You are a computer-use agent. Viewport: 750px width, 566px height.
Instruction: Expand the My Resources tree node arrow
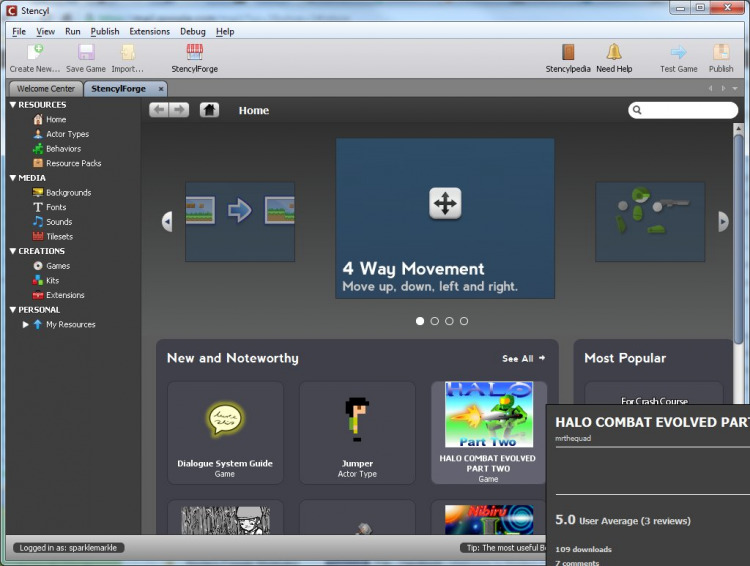point(25,324)
